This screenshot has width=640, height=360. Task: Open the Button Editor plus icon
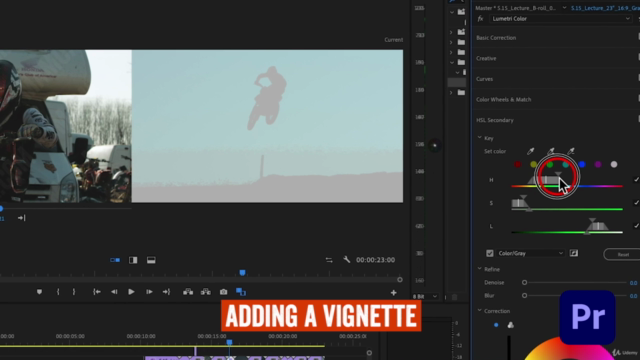[393, 293]
